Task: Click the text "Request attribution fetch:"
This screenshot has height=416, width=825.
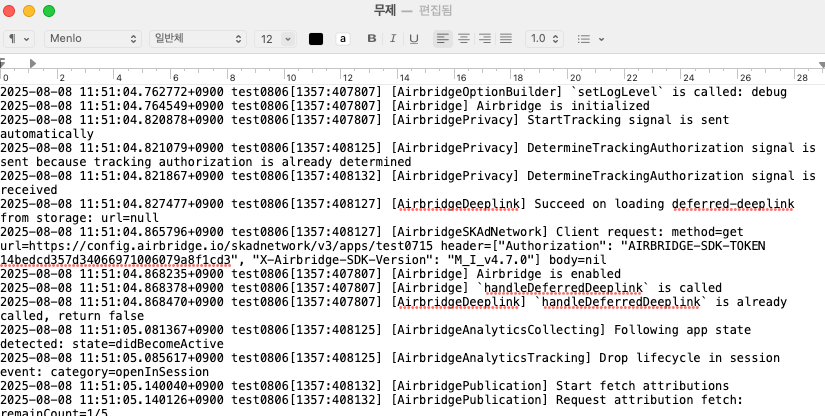Action: point(649,400)
